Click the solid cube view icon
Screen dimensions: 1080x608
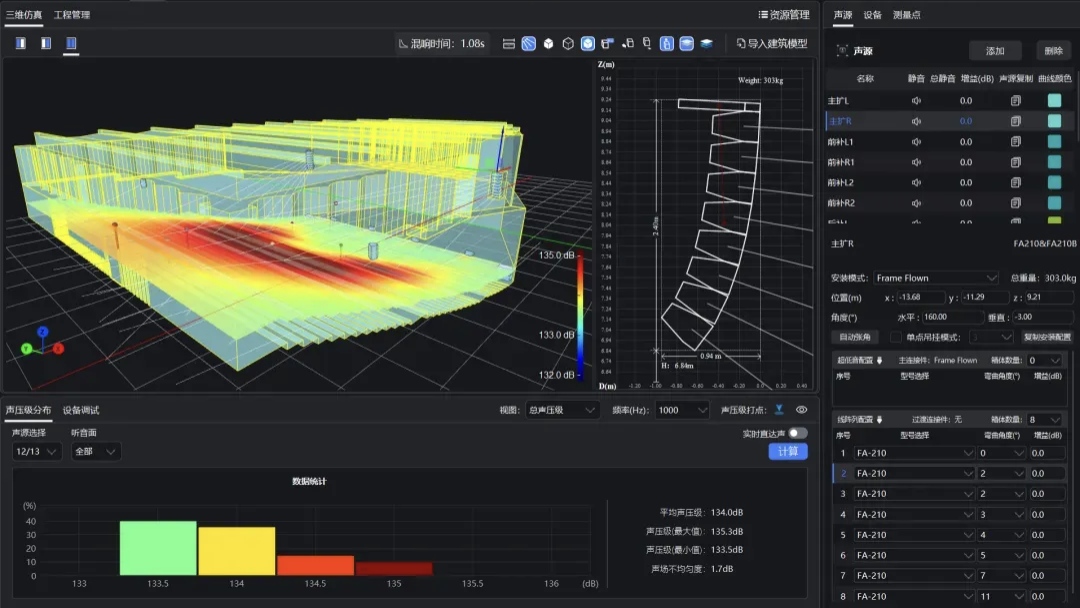548,44
